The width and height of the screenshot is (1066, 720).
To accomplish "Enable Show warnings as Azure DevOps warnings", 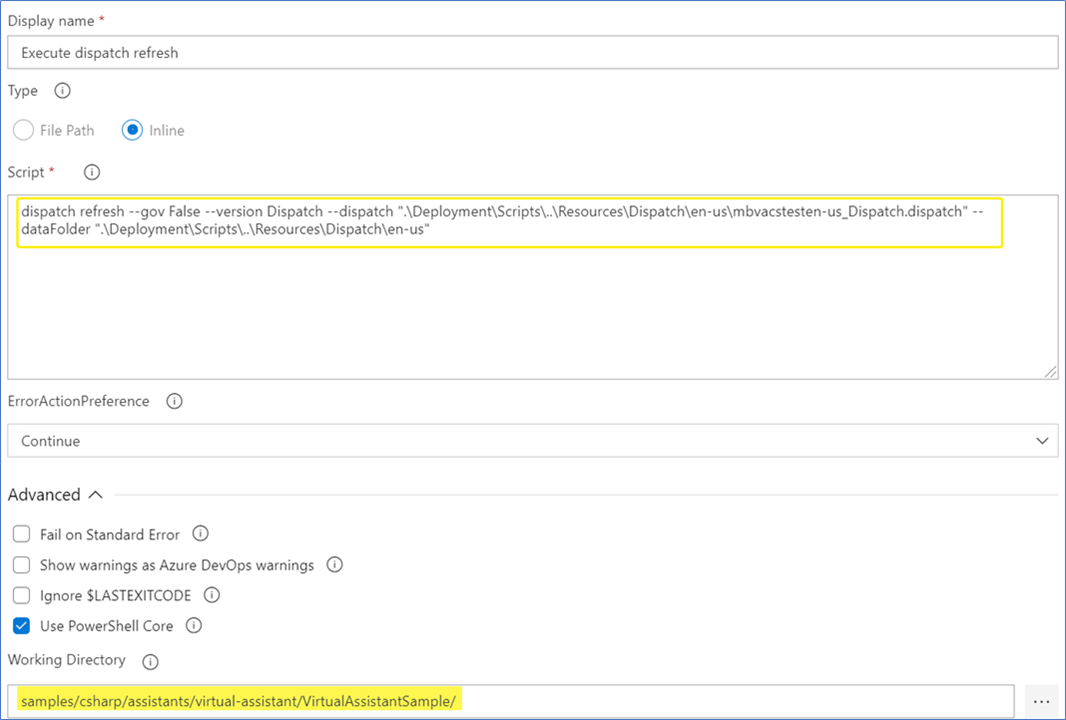I will [22, 564].
